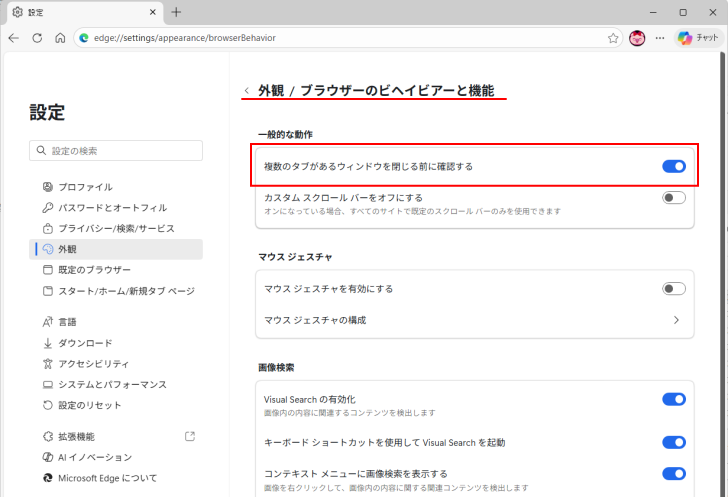
Task: Click the 設定の検索 search field
Action: (116, 150)
